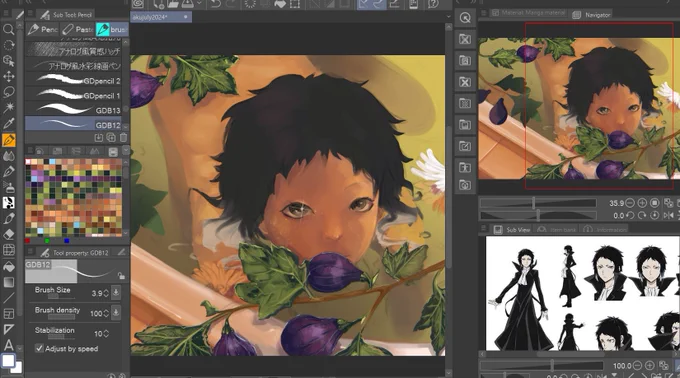Select the highlighted orange Pencil tool
680x378 pixels.
(8, 140)
